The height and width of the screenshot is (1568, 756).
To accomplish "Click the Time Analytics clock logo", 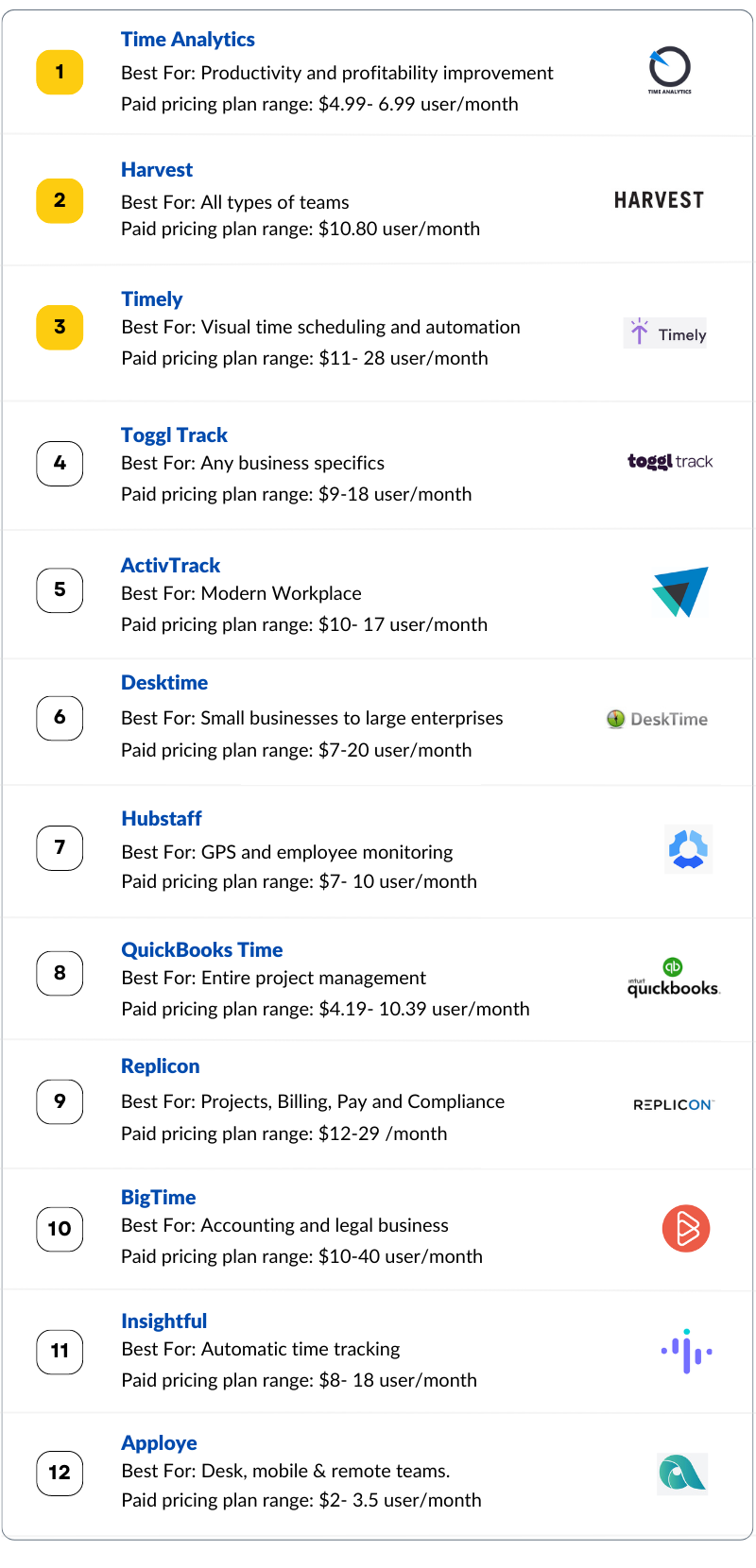I will pos(670,70).
